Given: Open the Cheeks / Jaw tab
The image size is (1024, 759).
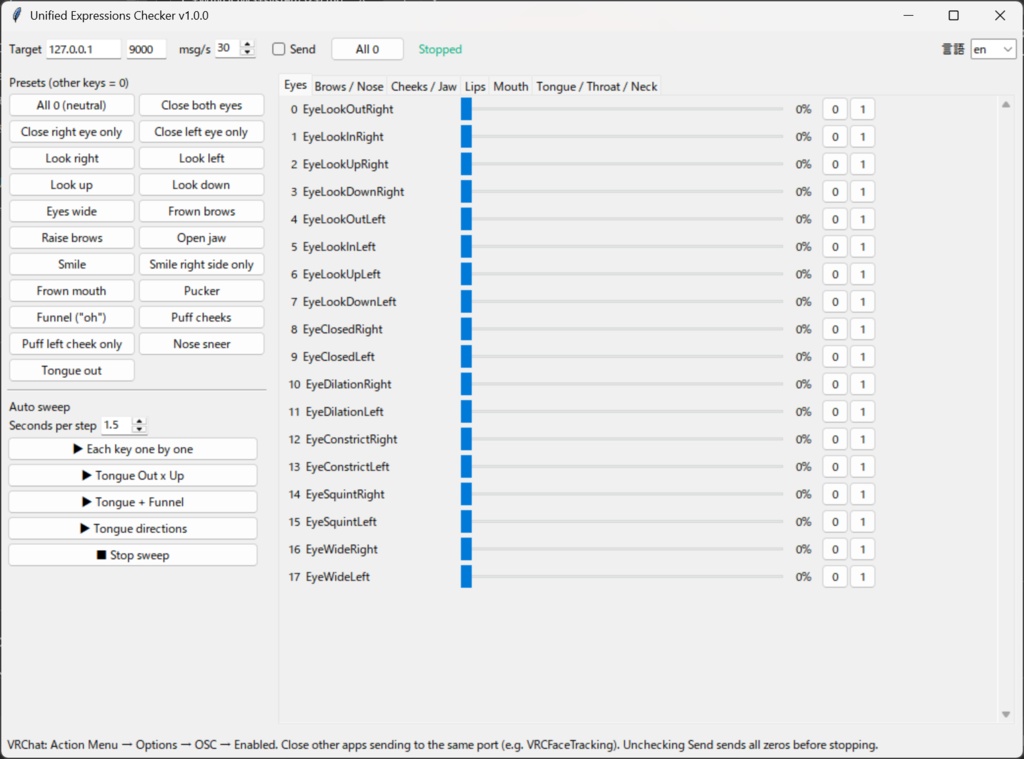Looking at the screenshot, I should (424, 86).
